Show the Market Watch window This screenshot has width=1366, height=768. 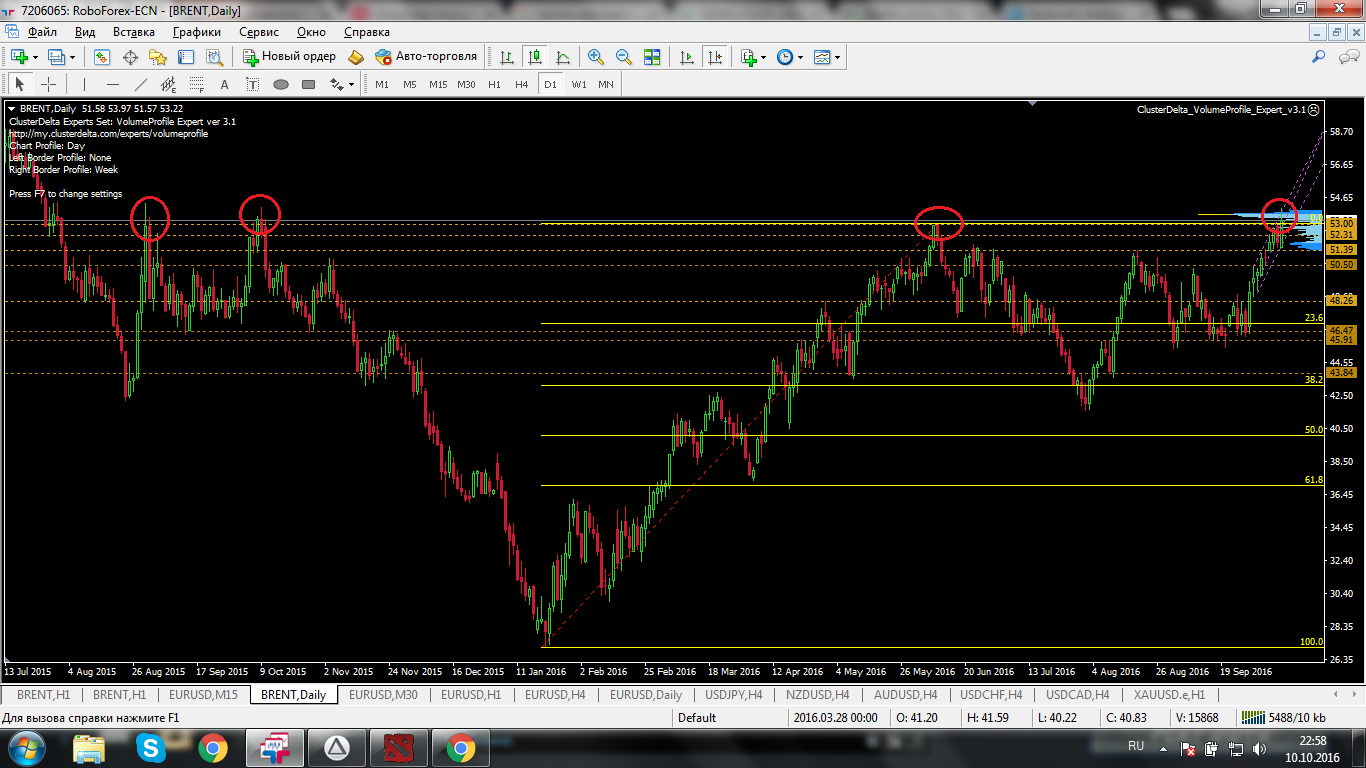pyautogui.click(x=102, y=57)
